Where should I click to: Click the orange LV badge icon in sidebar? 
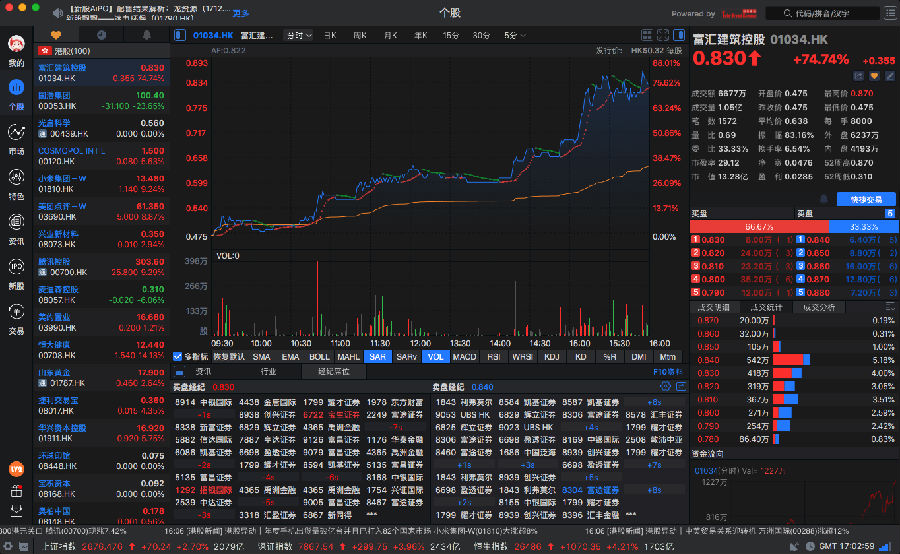click(16, 469)
